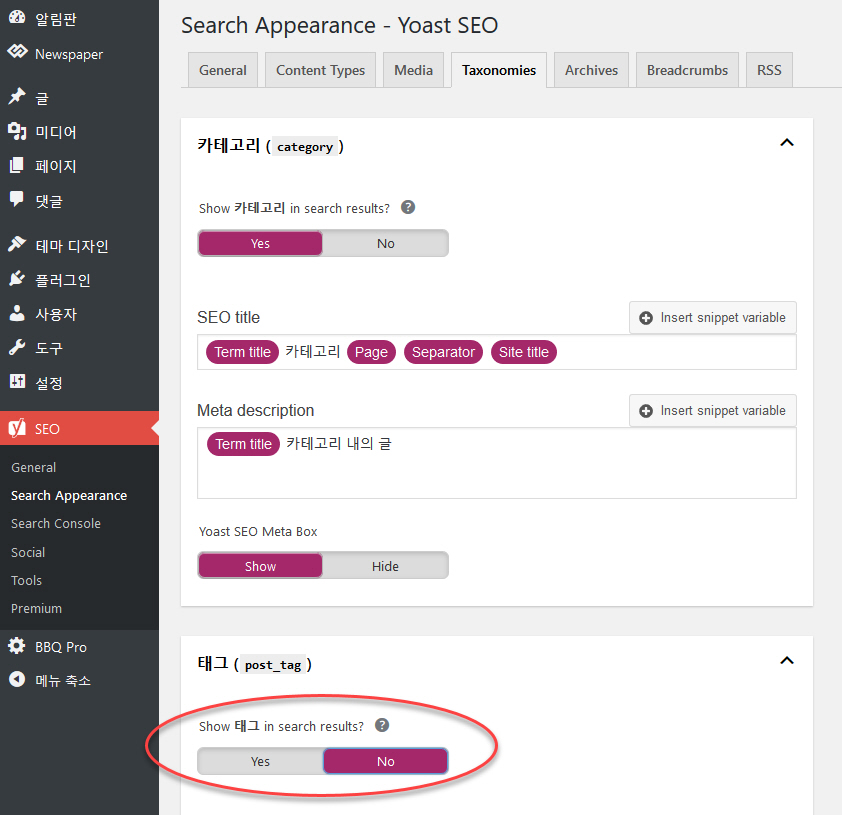Click the pushpin icon for 글

pyautogui.click(x=17, y=97)
